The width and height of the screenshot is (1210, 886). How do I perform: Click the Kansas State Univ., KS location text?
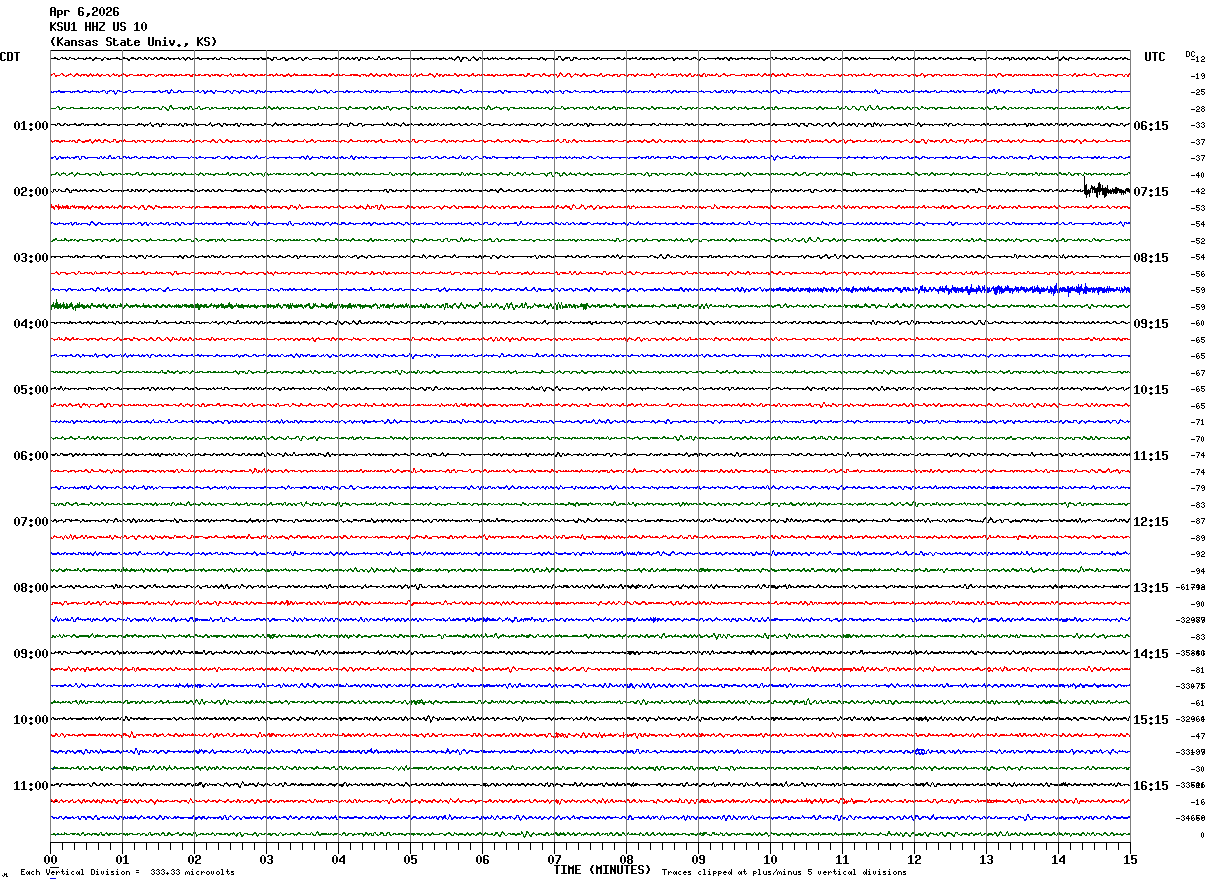pos(132,42)
